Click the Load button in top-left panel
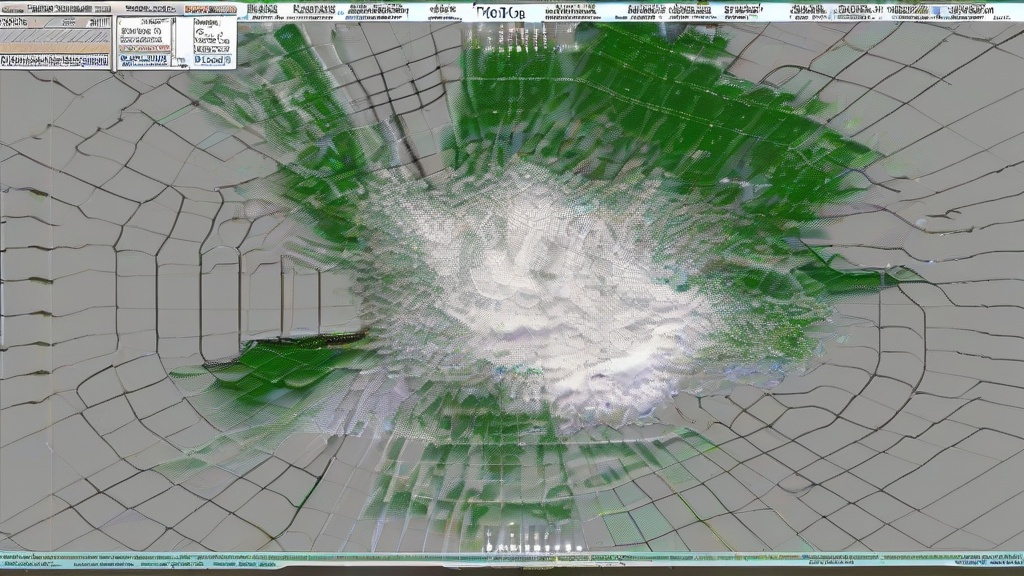 (x=210, y=59)
